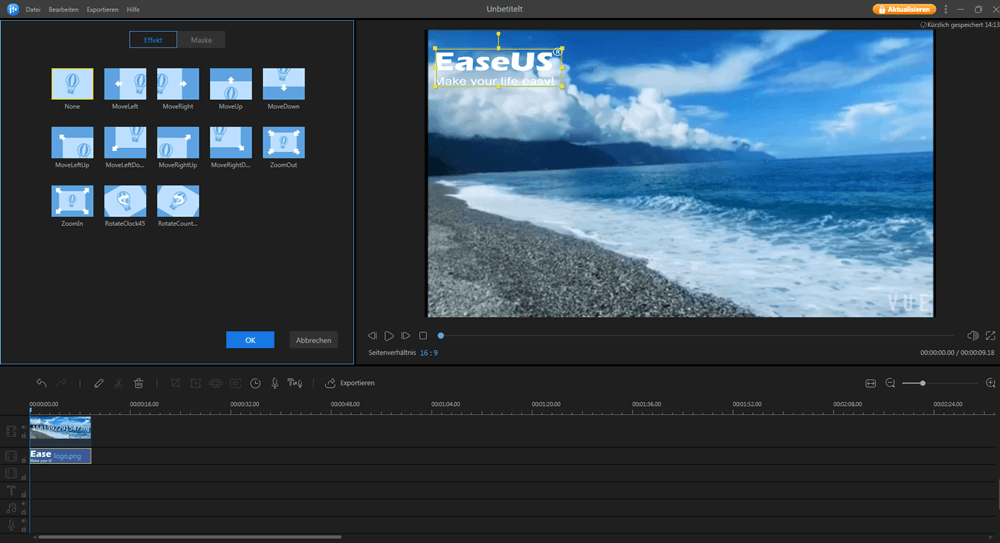Open the 16:9 aspect ratio selector
This screenshot has height=543, width=1000.
coord(428,353)
